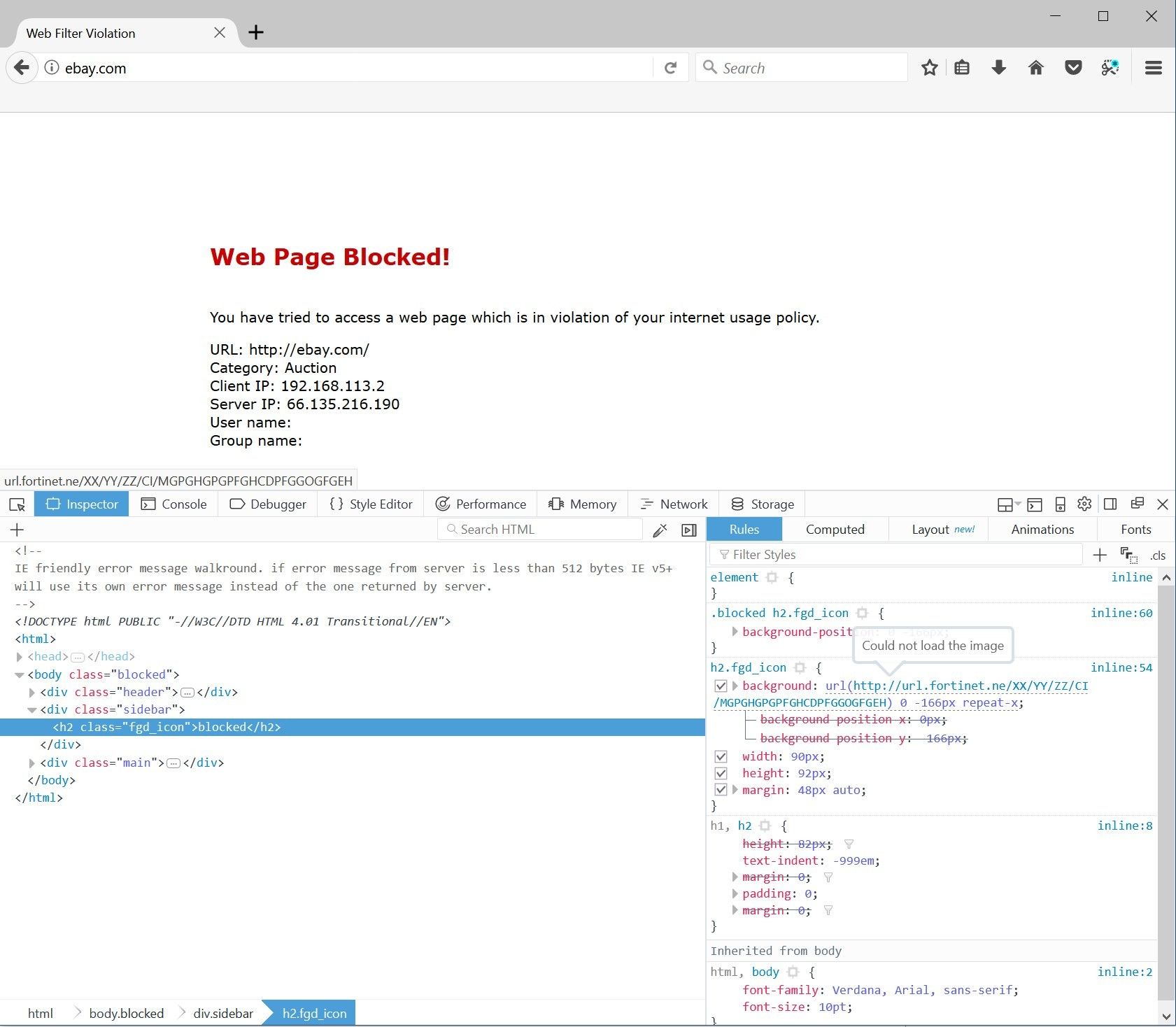The height and width of the screenshot is (1027, 1176).
Task: Open the Performance tab
Action: 481,504
